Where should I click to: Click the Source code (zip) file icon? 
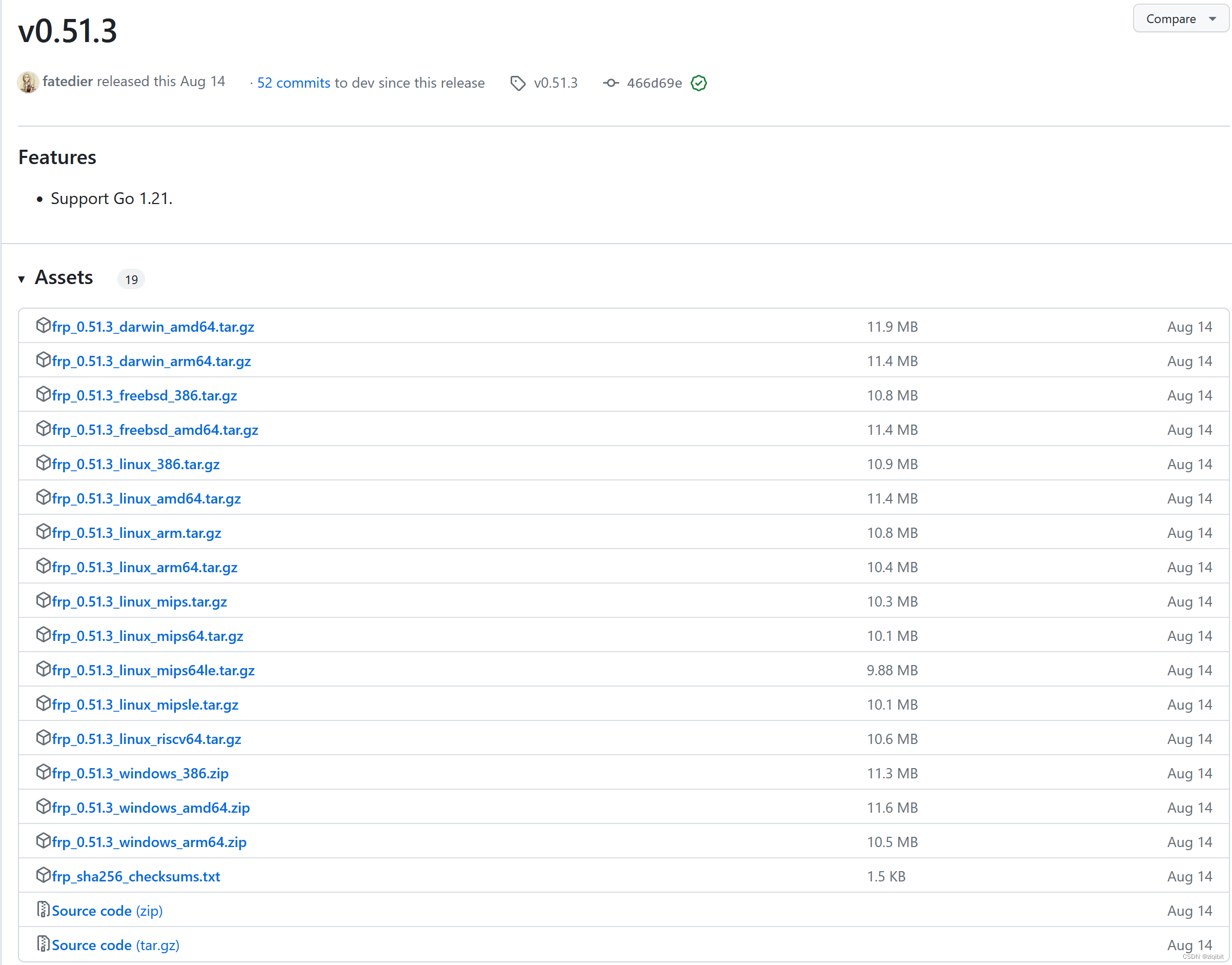43,909
